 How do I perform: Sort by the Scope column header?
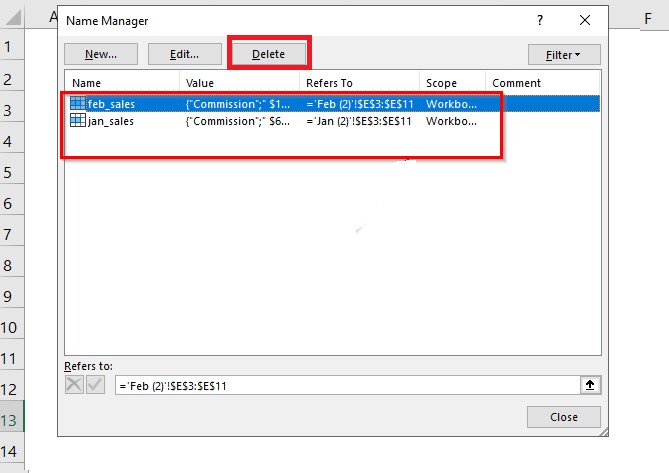click(x=452, y=83)
